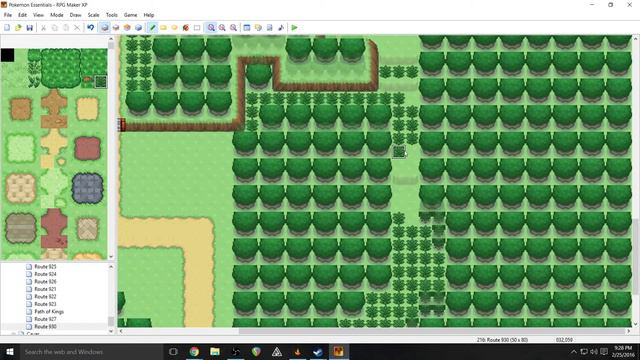Viewport: 640px width, 360px height.
Task: Select the Route 930 map
Action: point(45,327)
